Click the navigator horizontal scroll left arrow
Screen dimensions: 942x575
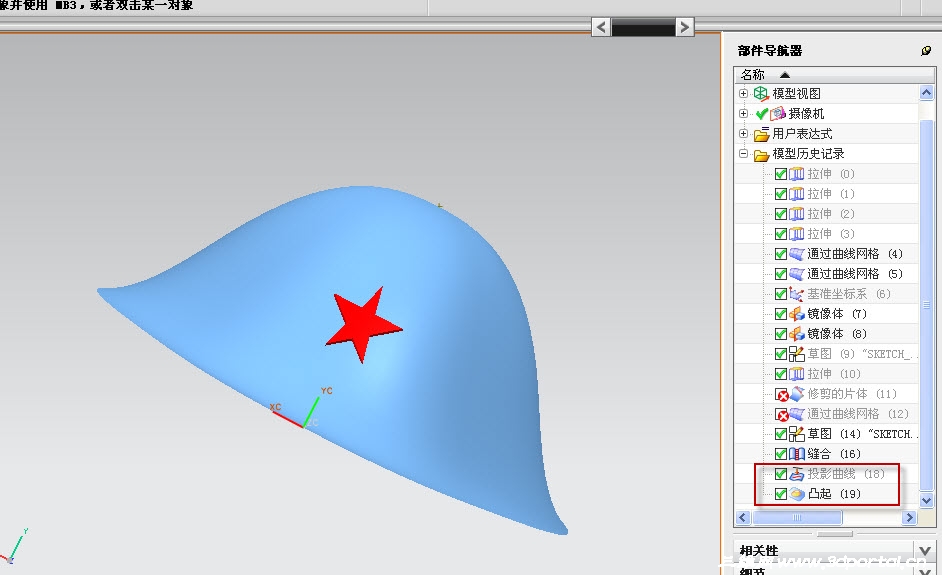click(x=743, y=517)
